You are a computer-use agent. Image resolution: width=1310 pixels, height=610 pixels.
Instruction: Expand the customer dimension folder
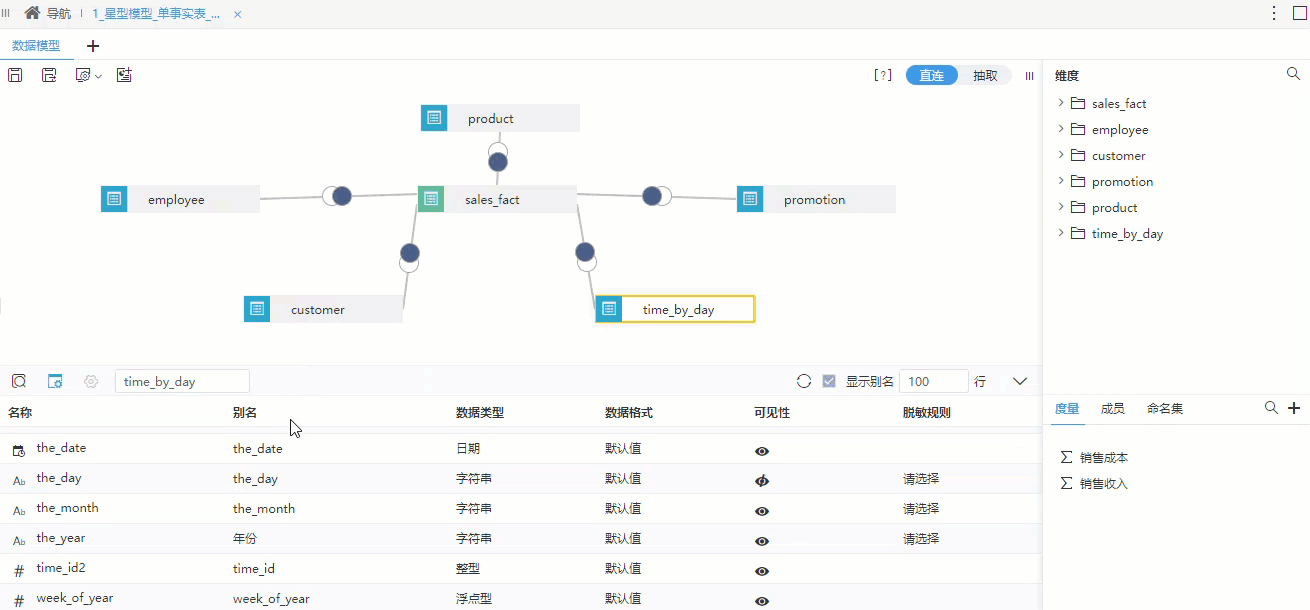pos(1061,155)
